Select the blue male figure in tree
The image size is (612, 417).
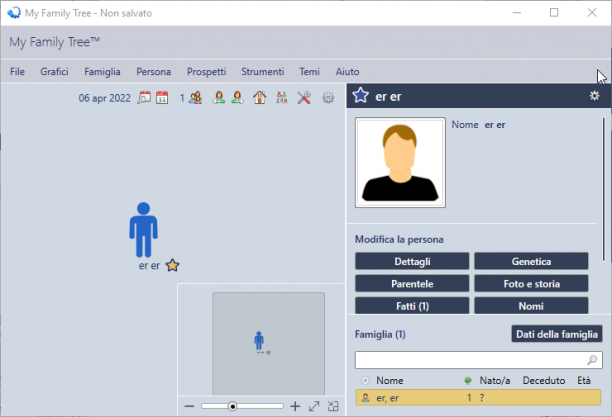tap(144, 230)
